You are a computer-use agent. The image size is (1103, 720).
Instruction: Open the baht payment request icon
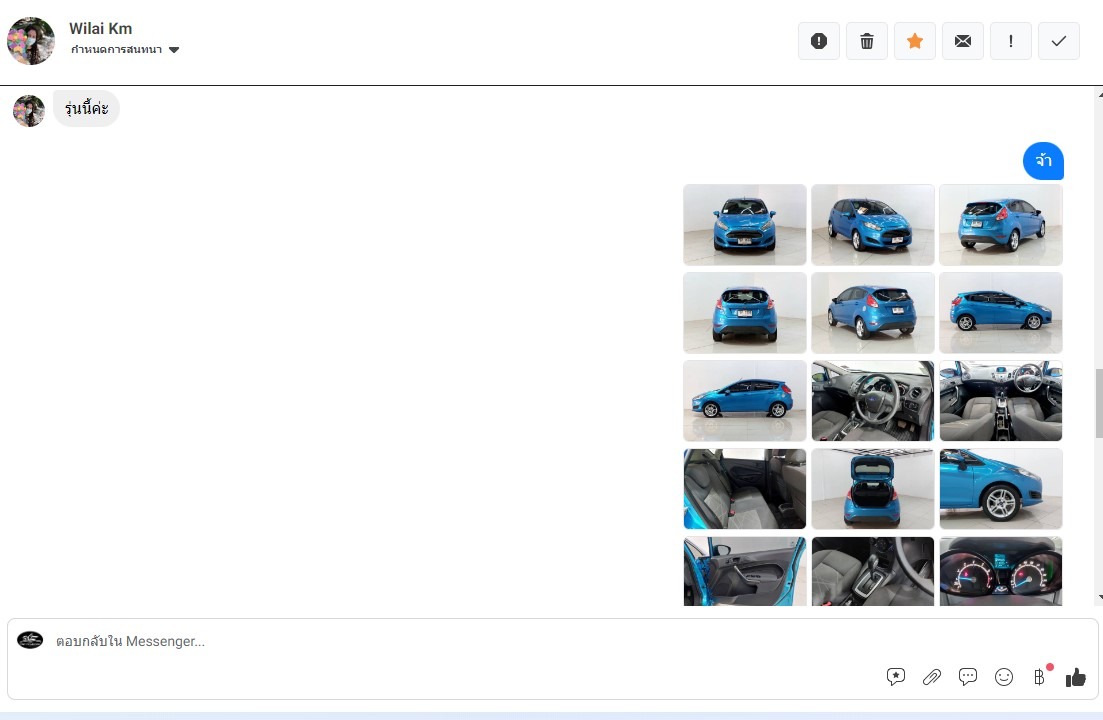click(1040, 677)
